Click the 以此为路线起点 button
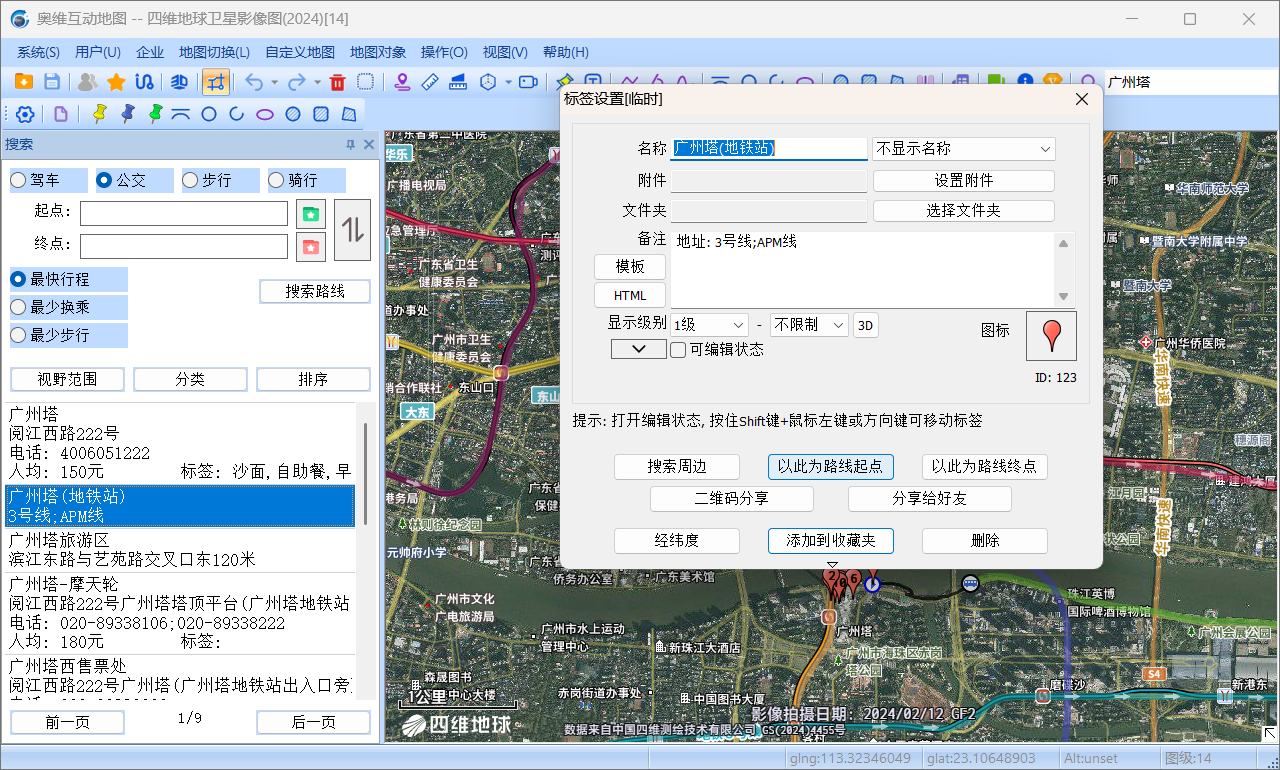This screenshot has height=770, width=1280. coord(831,467)
